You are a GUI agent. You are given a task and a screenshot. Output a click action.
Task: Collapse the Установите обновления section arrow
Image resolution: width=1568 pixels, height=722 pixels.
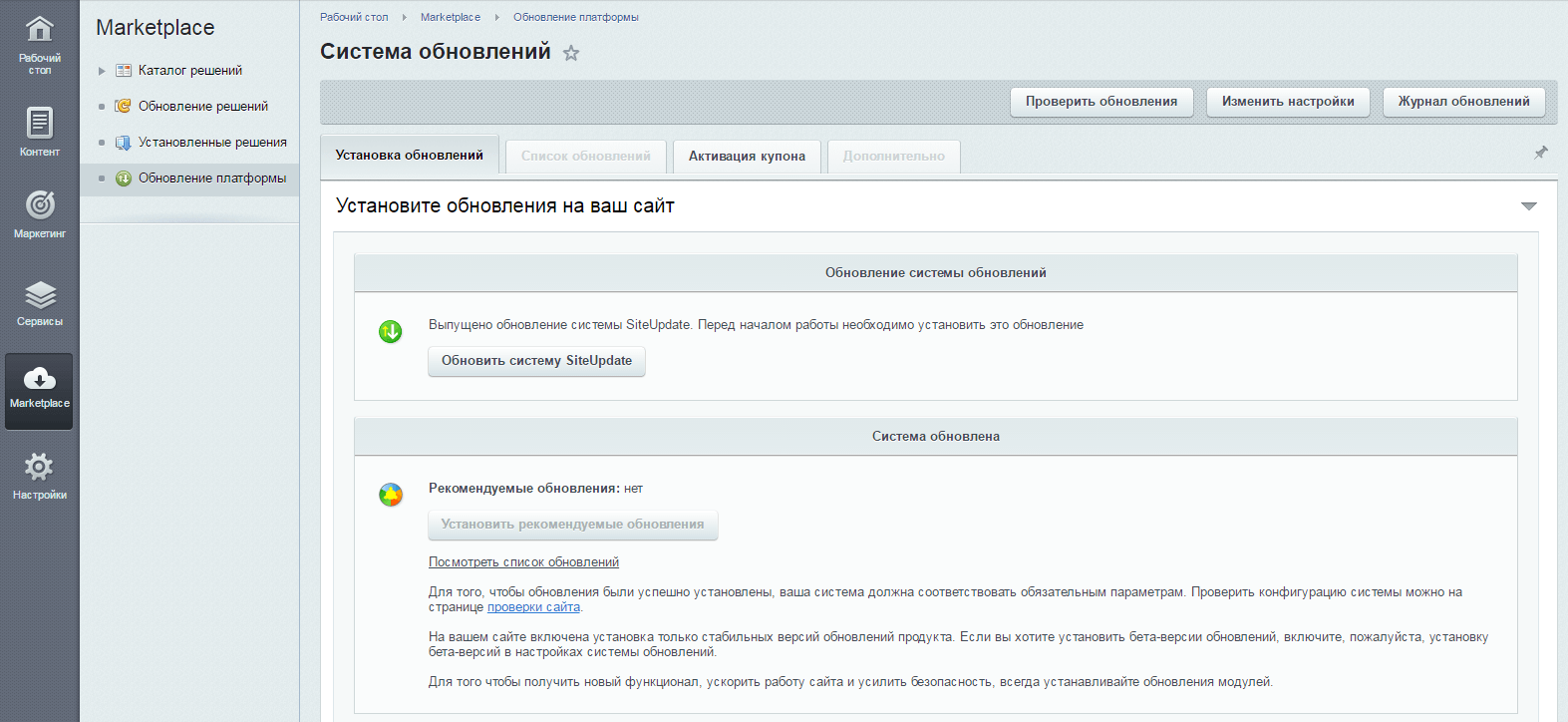coord(1528,206)
